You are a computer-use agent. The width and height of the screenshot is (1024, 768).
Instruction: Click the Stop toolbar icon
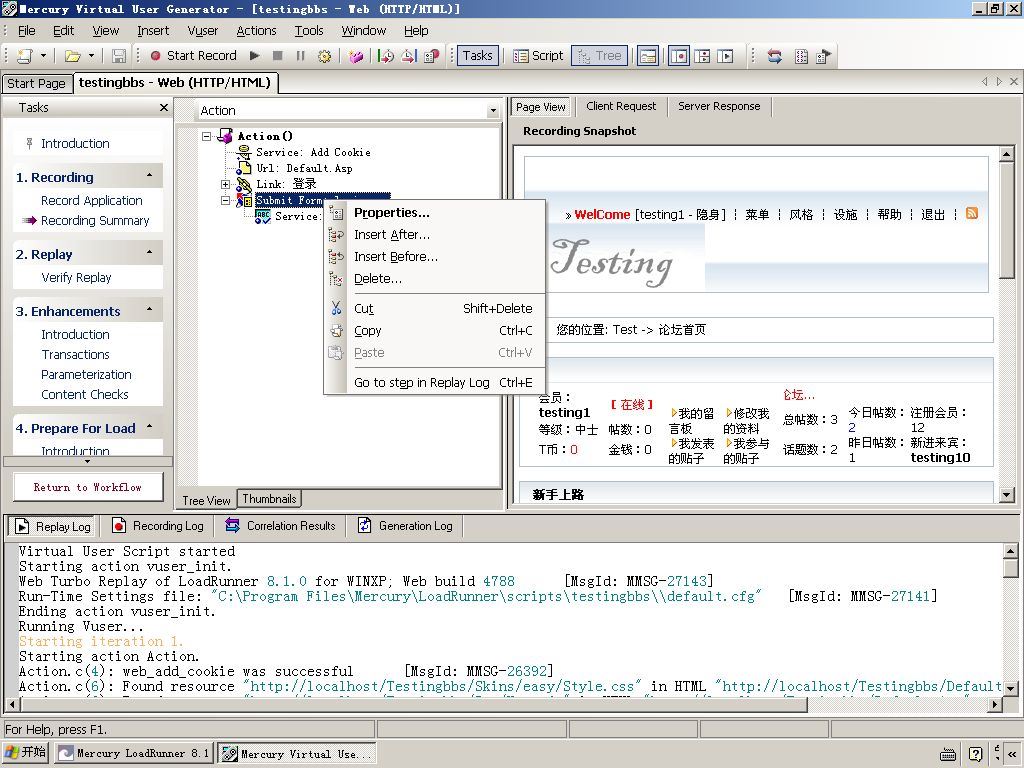278,56
